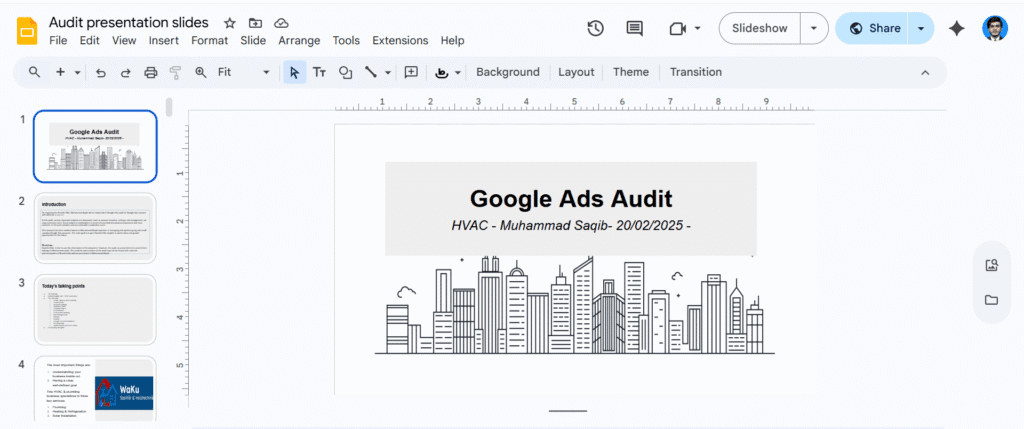Image resolution: width=1024 pixels, height=429 pixels.
Task: Open the Tools menu
Action: [x=346, y=40]
